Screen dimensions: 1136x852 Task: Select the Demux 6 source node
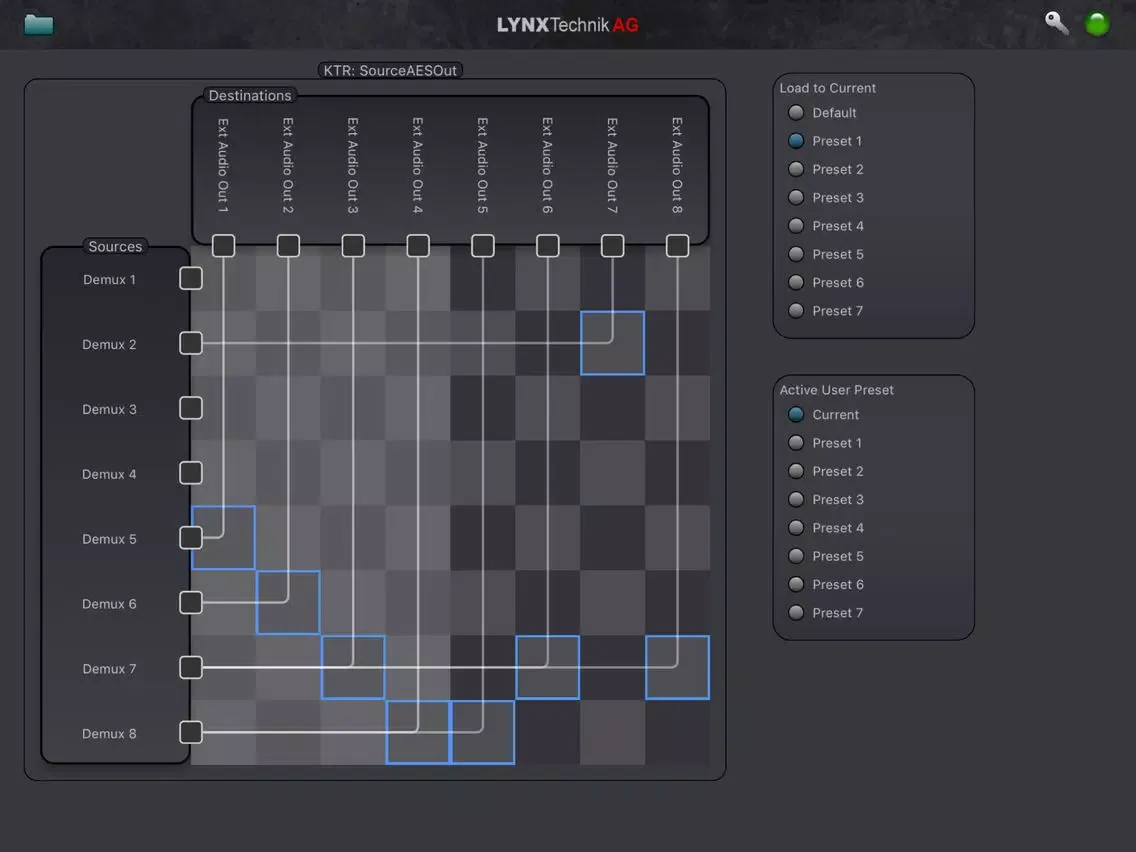click(191, 603)
